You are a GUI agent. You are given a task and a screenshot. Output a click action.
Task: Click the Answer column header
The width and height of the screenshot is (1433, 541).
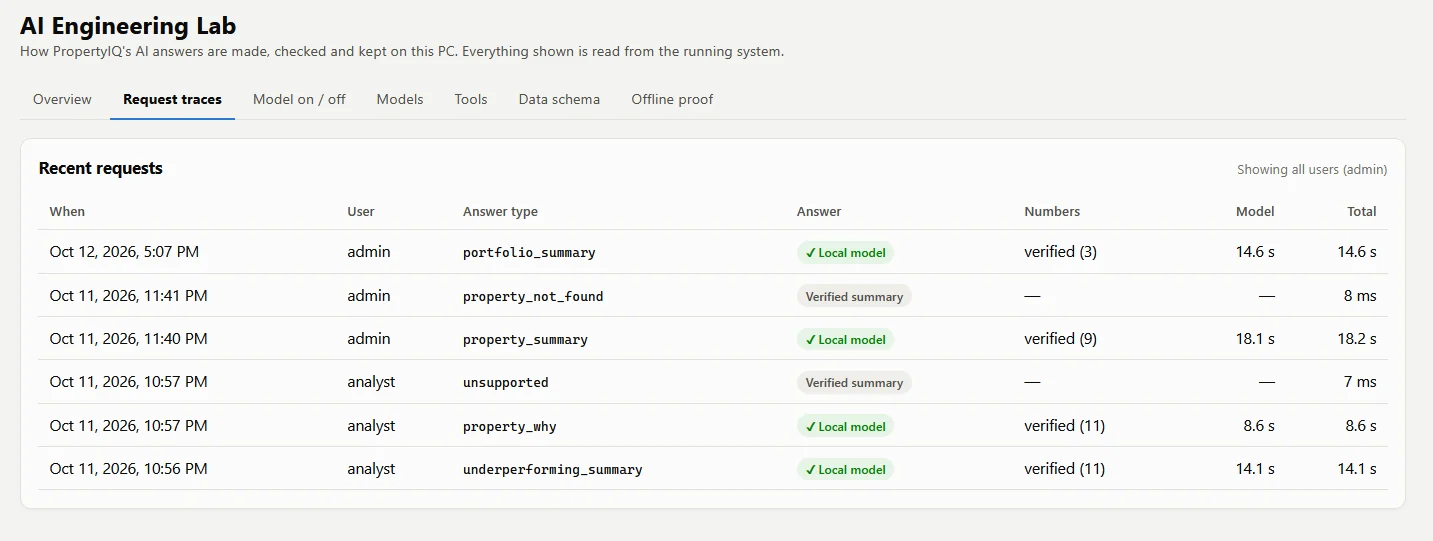point(819,211)
